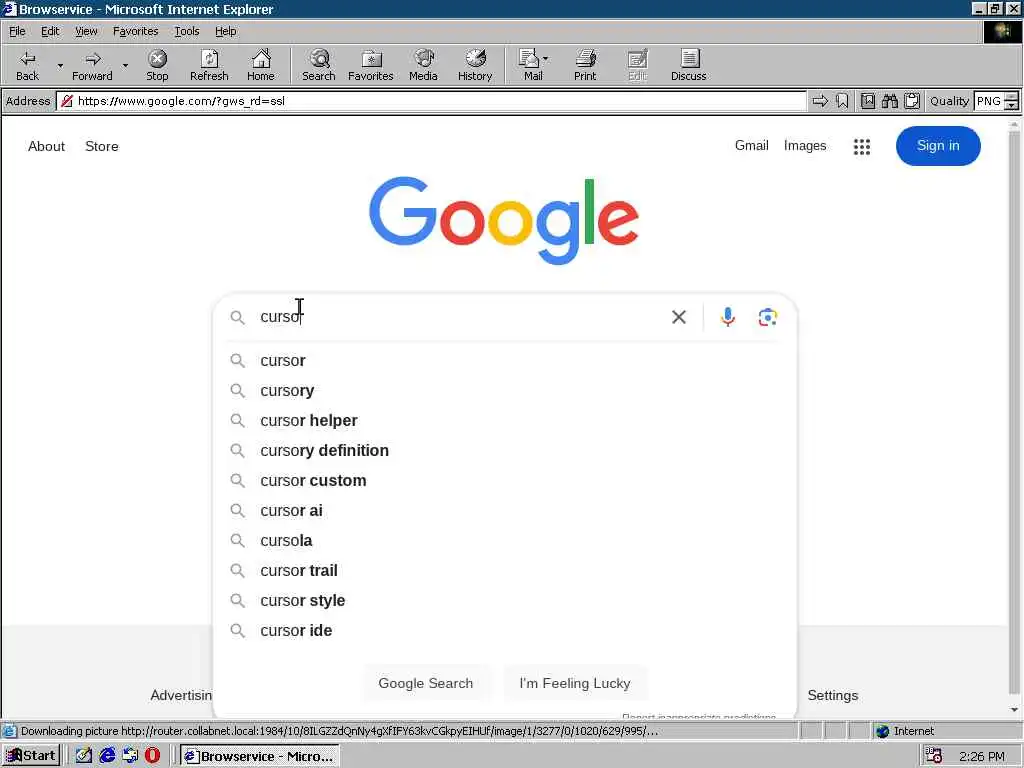Click the Google Search button
Viewport: 1024px width, 768px height.
pyautogui.click(x=426, y=683)
